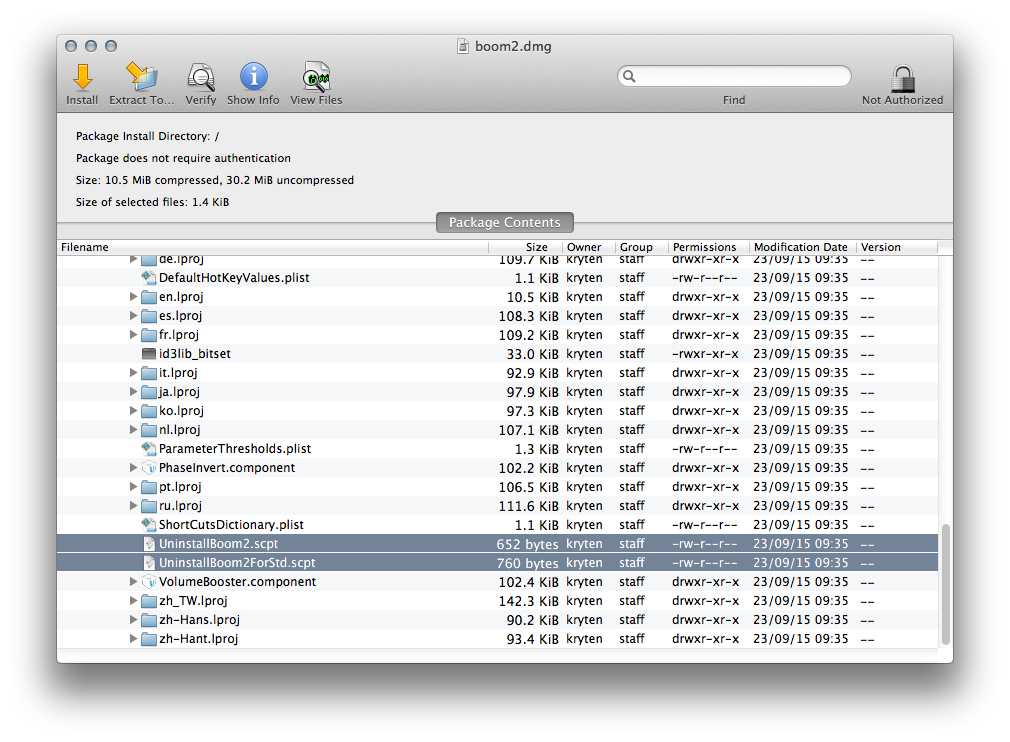Sort by Group column header
The image size is (1010, 742).
642,247
